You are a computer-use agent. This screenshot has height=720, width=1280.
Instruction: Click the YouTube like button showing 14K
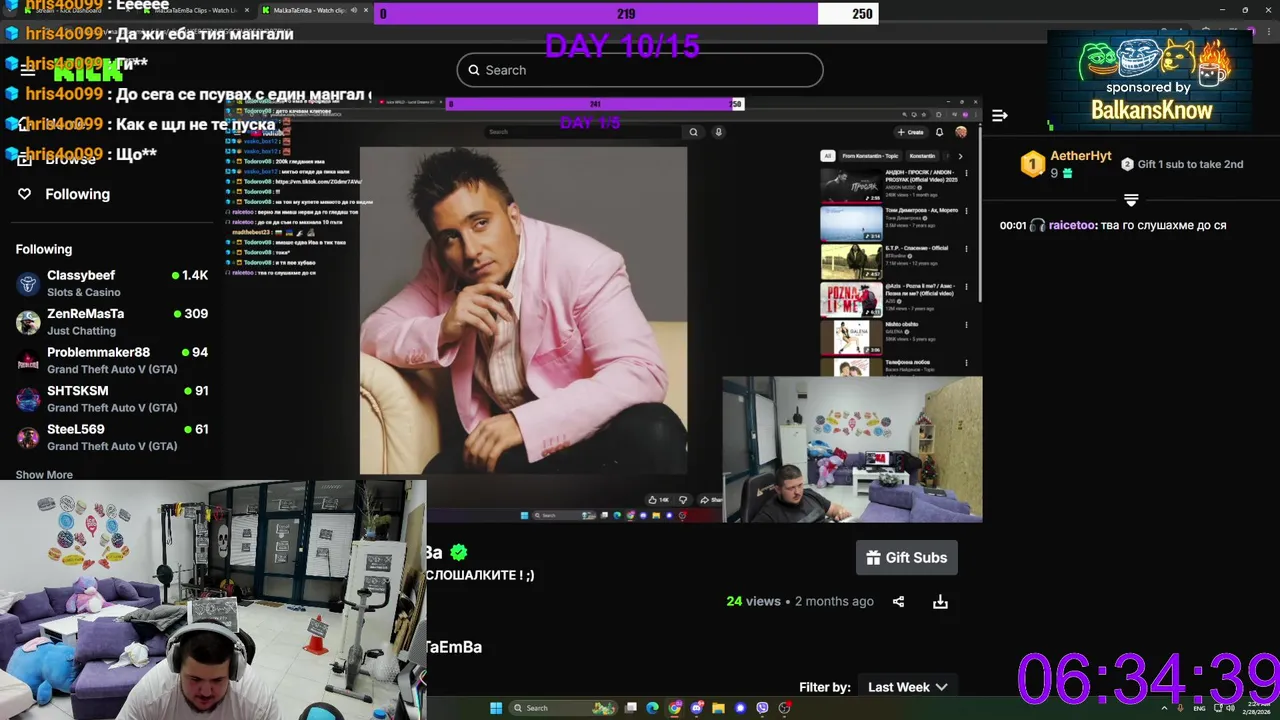658,499
